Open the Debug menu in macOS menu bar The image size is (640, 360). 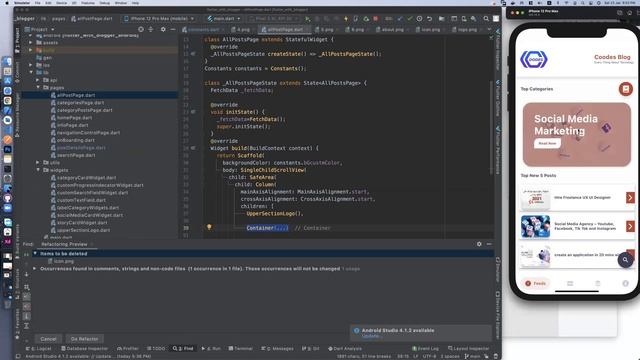pyautogui.click(x=104, y=3)
